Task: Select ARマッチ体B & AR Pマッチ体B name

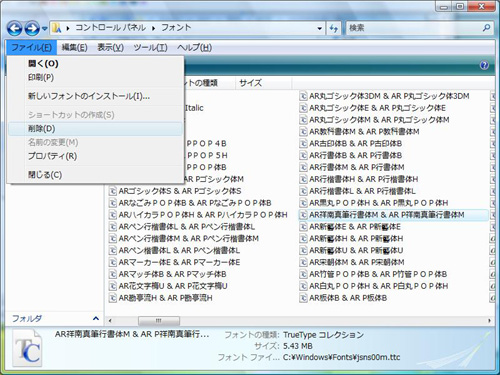Action: coord(172,274)
